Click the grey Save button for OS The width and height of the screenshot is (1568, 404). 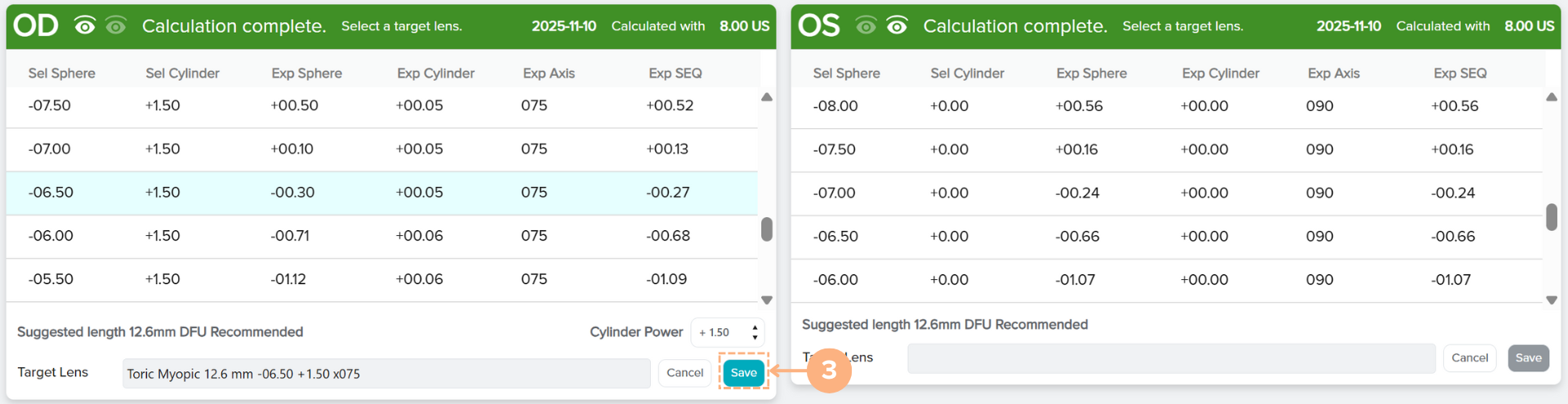coord(1528,358)
